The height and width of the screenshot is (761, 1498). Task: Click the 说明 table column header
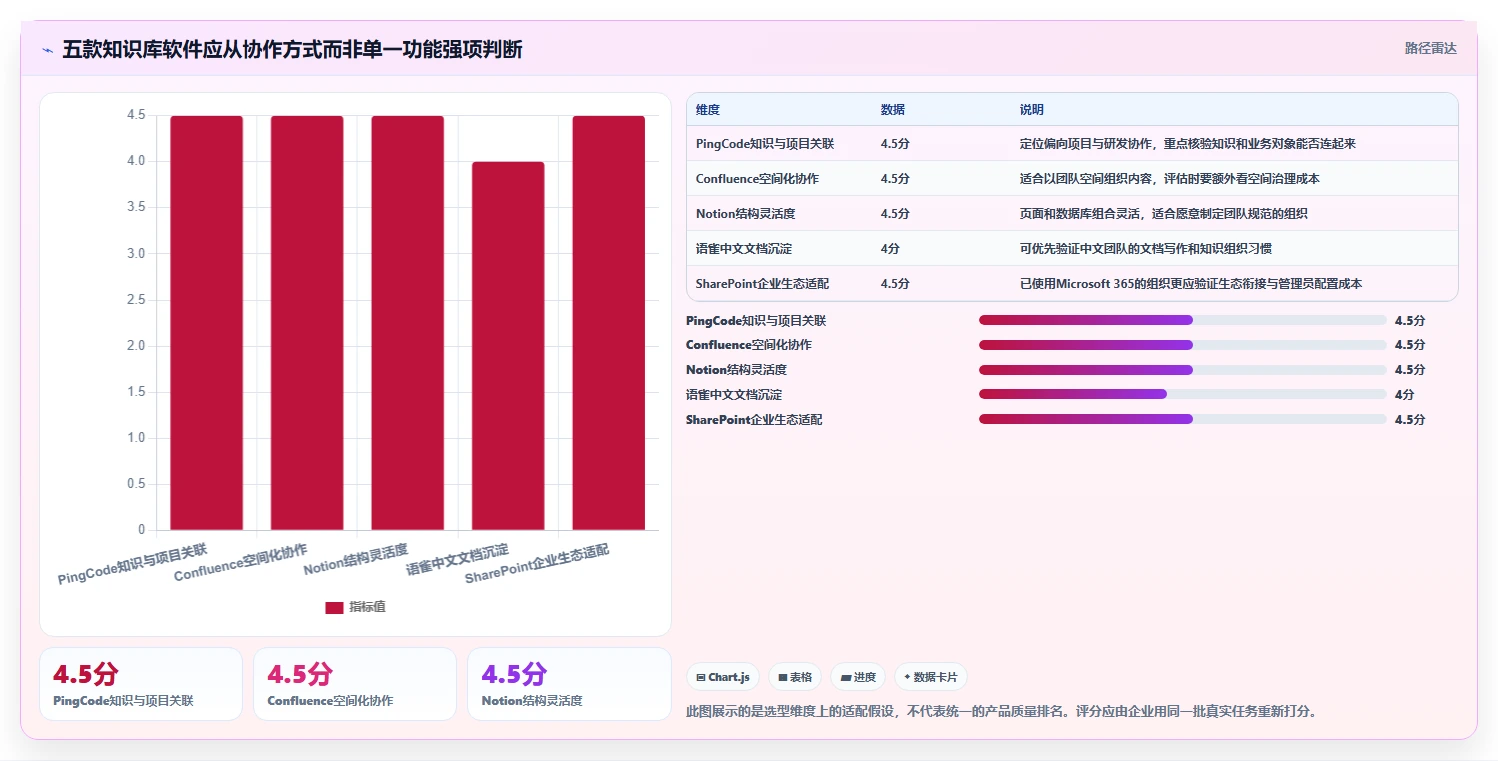(x=1032, y=109)
